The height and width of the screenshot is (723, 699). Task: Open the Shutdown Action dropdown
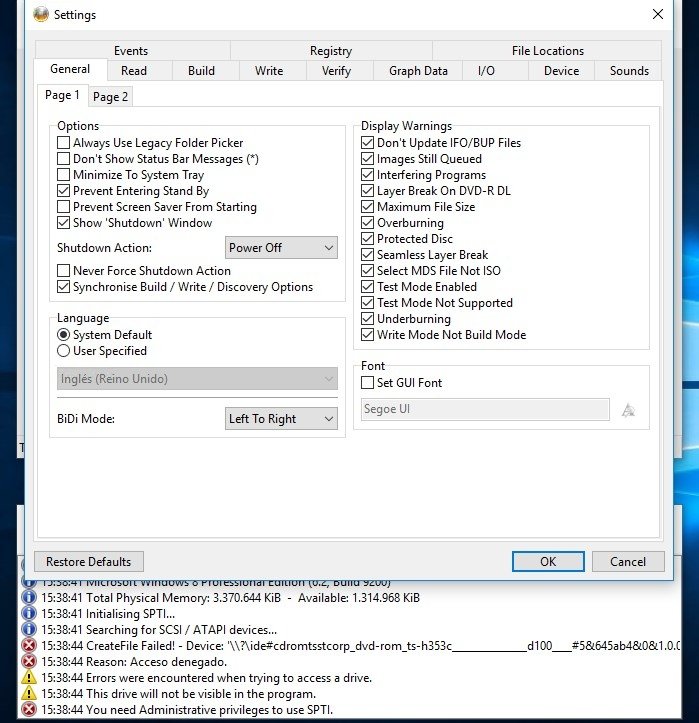(281, 248)
